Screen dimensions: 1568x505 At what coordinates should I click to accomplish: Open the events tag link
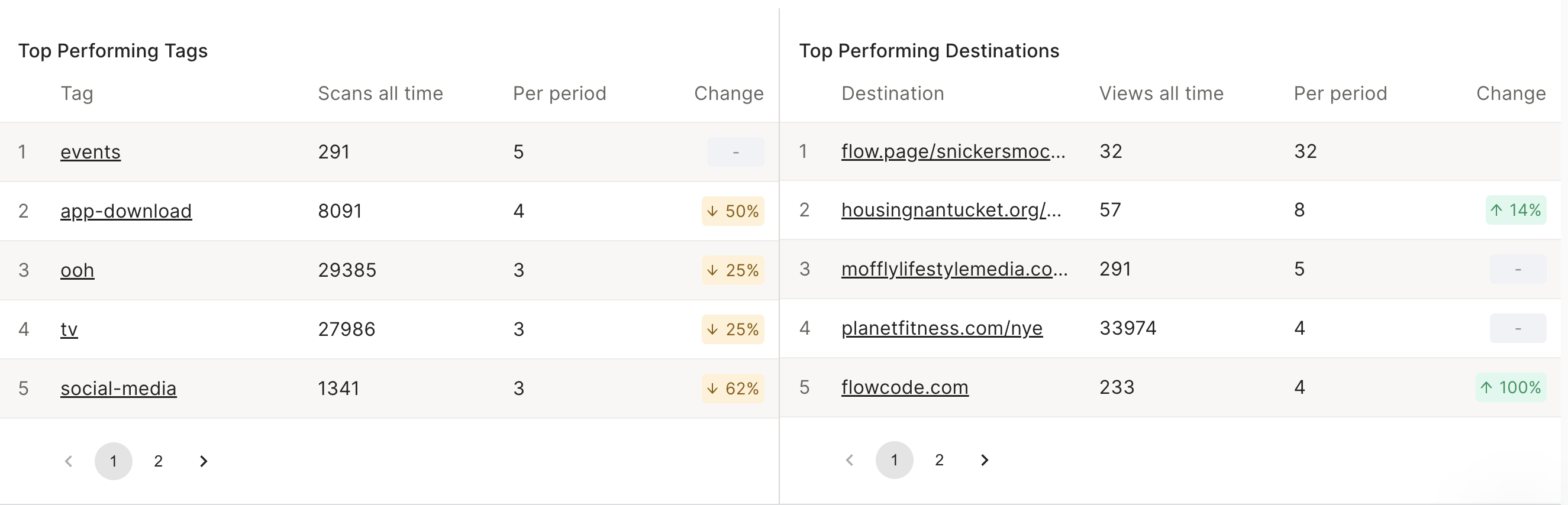(90, 152)
